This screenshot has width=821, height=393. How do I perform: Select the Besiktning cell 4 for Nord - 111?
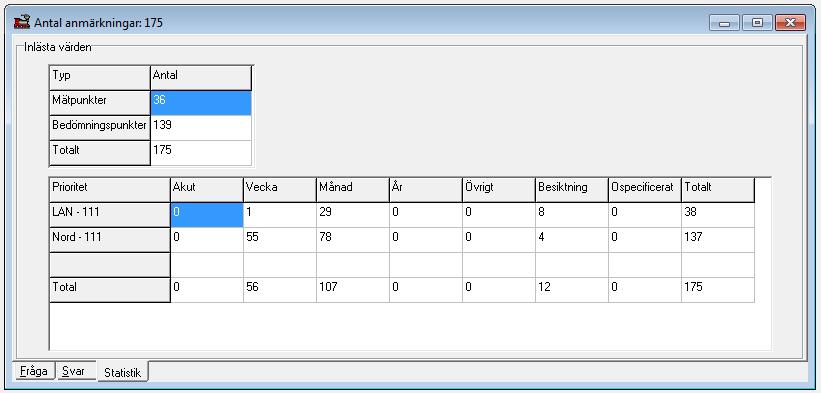point(572,240)
